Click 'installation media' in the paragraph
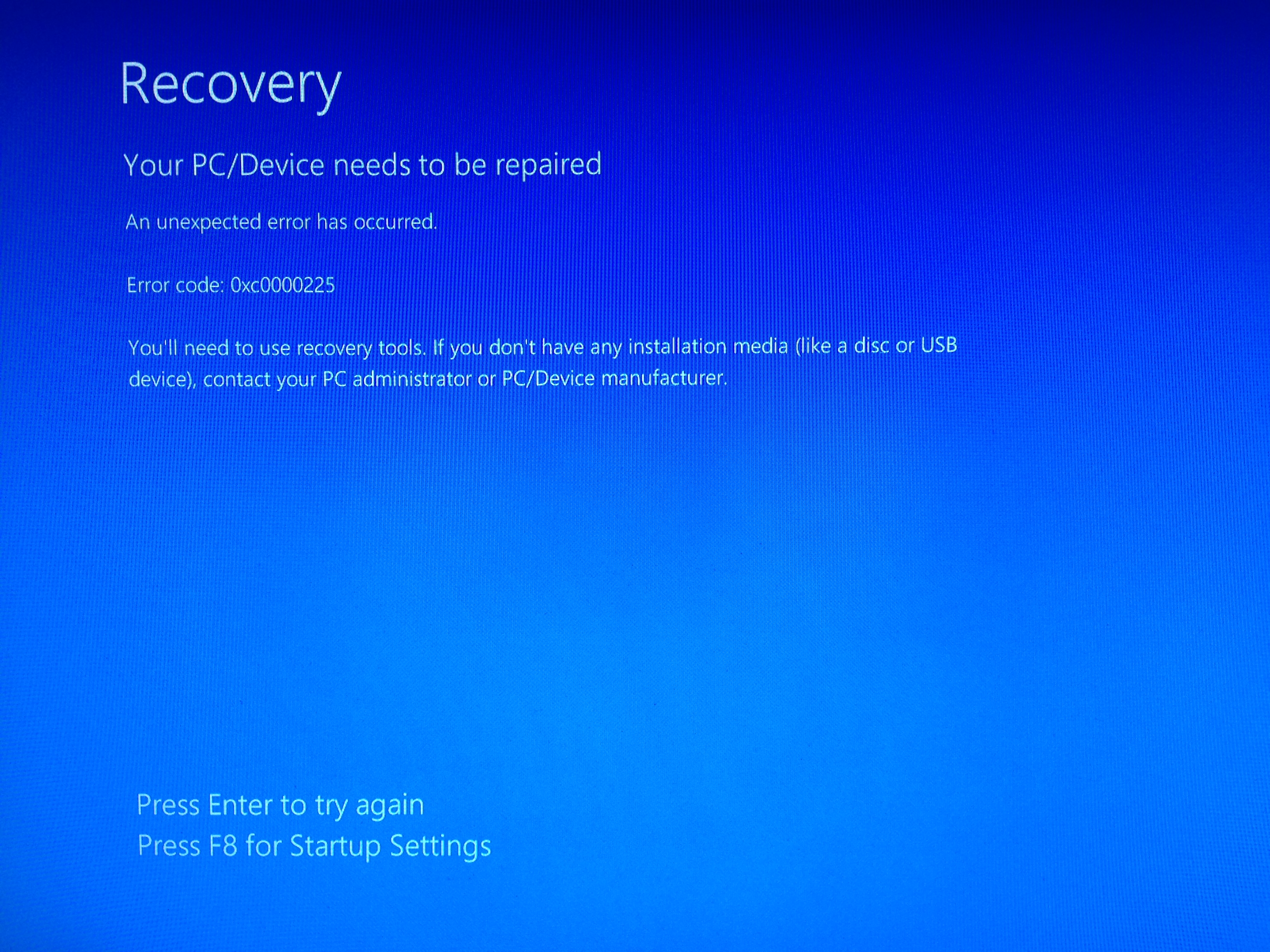 click(708, 346)
